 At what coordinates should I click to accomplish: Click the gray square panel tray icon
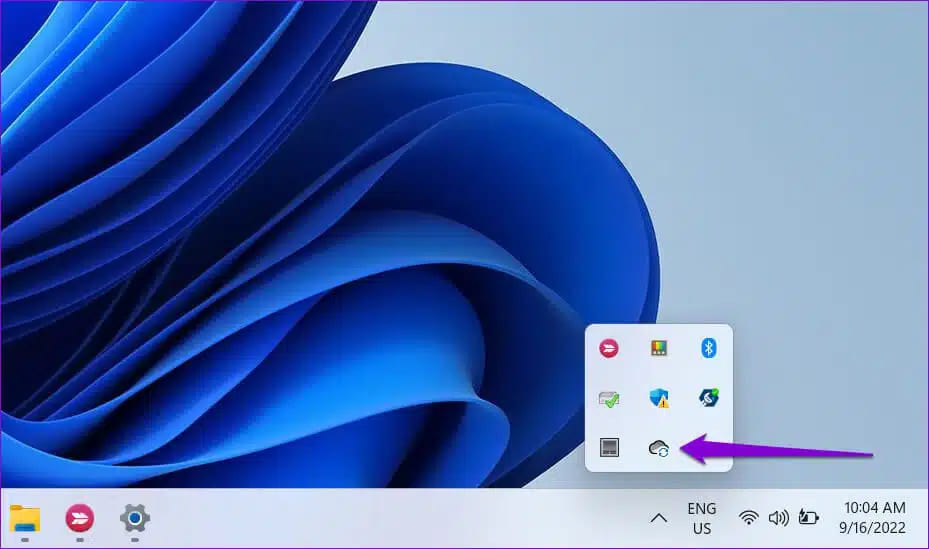point(608,448)
